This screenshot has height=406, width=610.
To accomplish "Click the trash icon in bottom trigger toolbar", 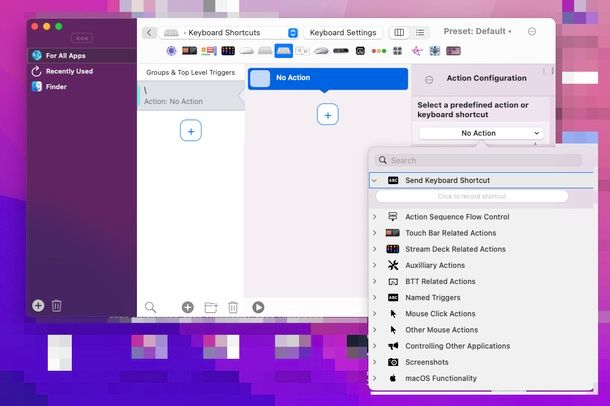I will pyautogui.click(x=233, y=307).
